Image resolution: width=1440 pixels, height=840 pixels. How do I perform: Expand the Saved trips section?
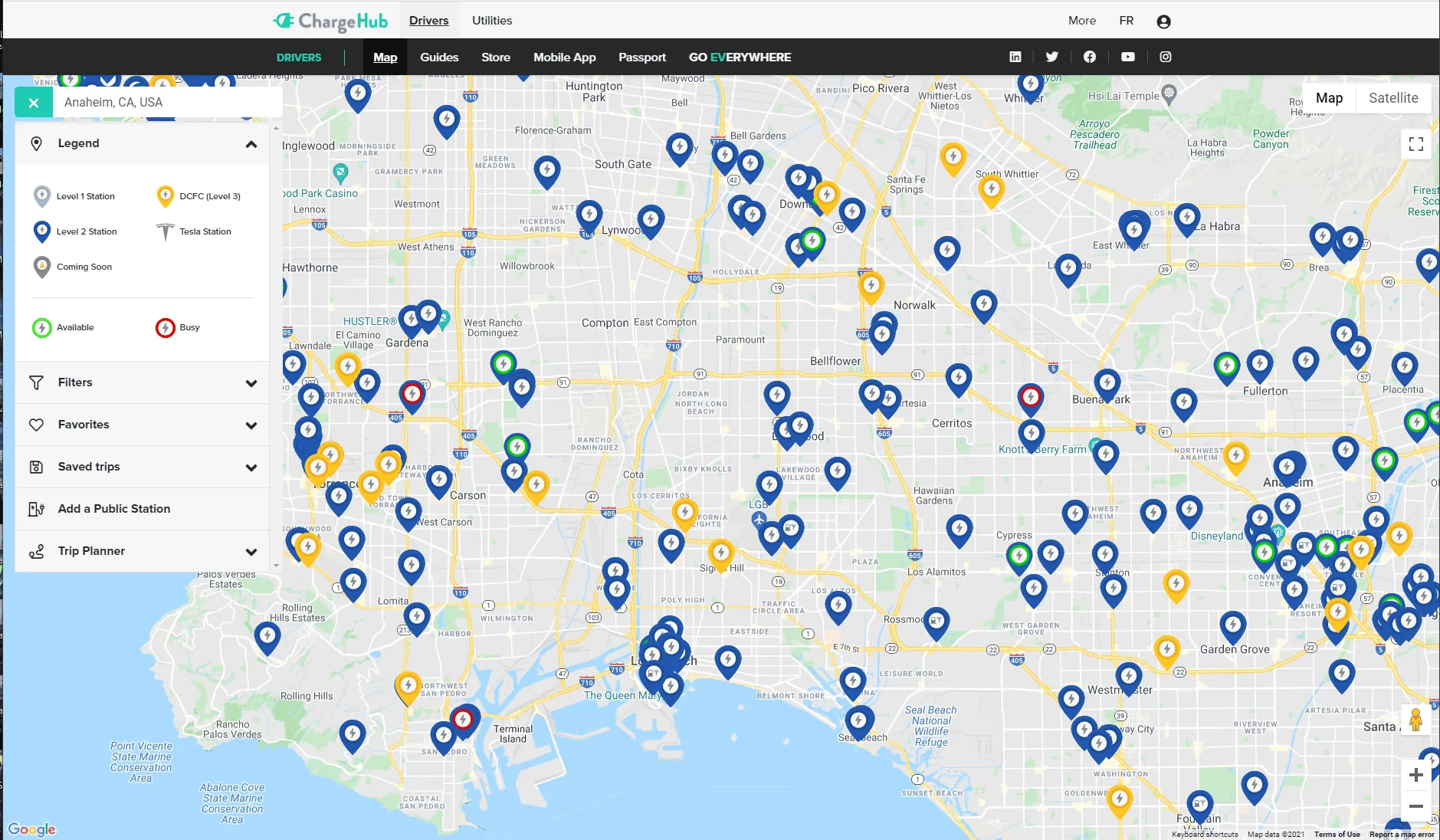click(142, 467)
